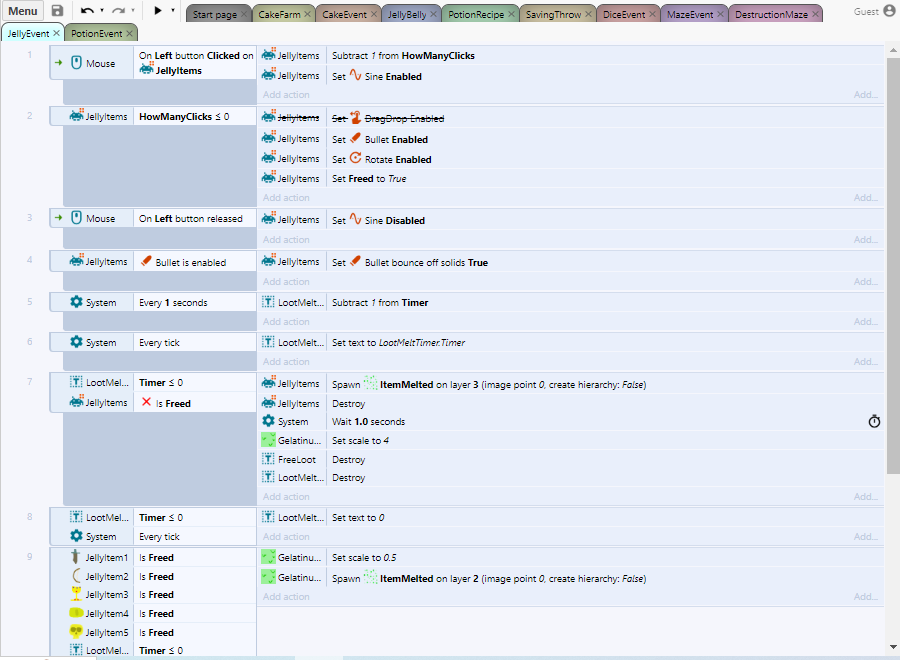The height and width of the screenshot is (660, 900).
Task: Click 'Add action' under event 1
Action: (286, 95)
